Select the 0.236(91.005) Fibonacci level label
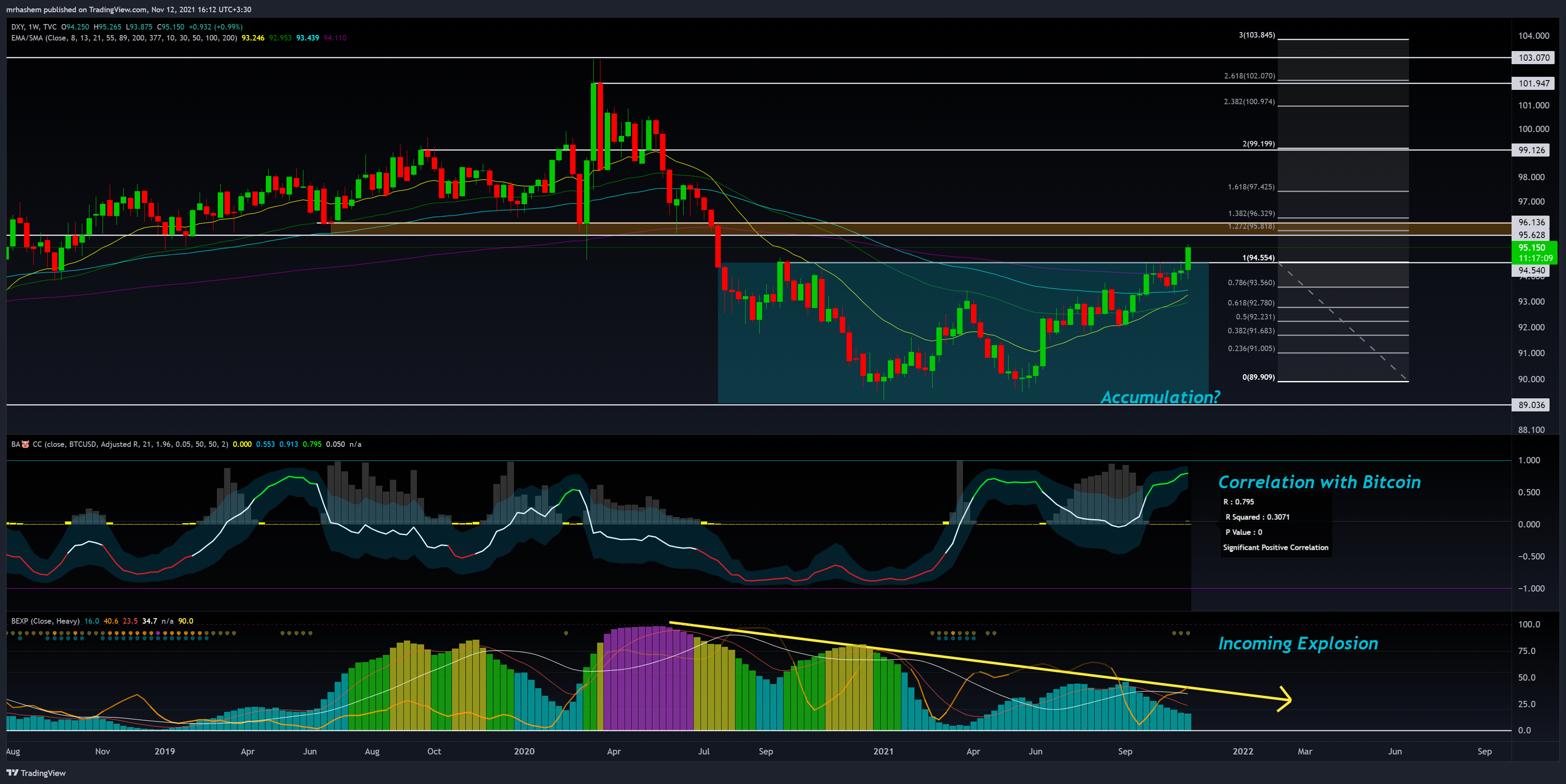1566x784 pixels. pos(1251,348)
